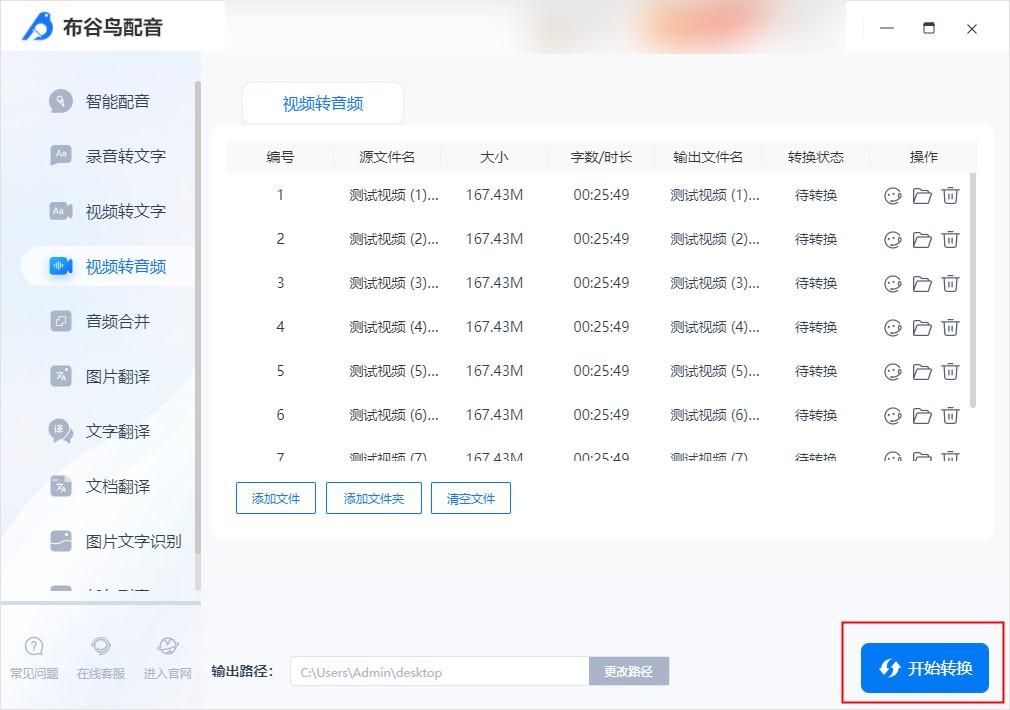This screenshot has height=710, width=1010.
Task: Delete row 5 with the trash icon
Action: [x=950, y=371]
